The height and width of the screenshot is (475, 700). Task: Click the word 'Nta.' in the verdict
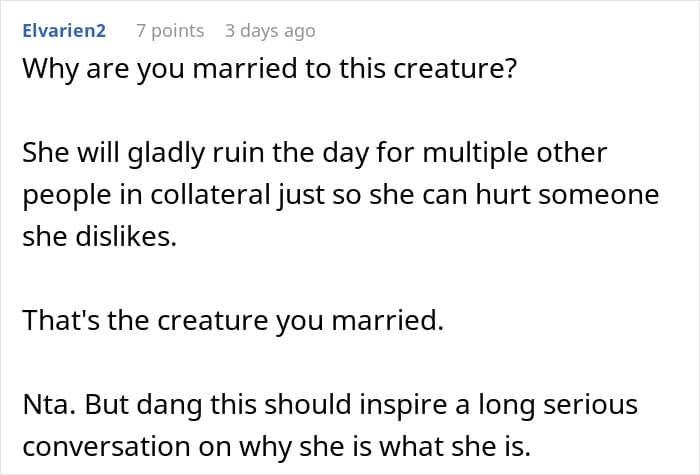pos(45,405)
